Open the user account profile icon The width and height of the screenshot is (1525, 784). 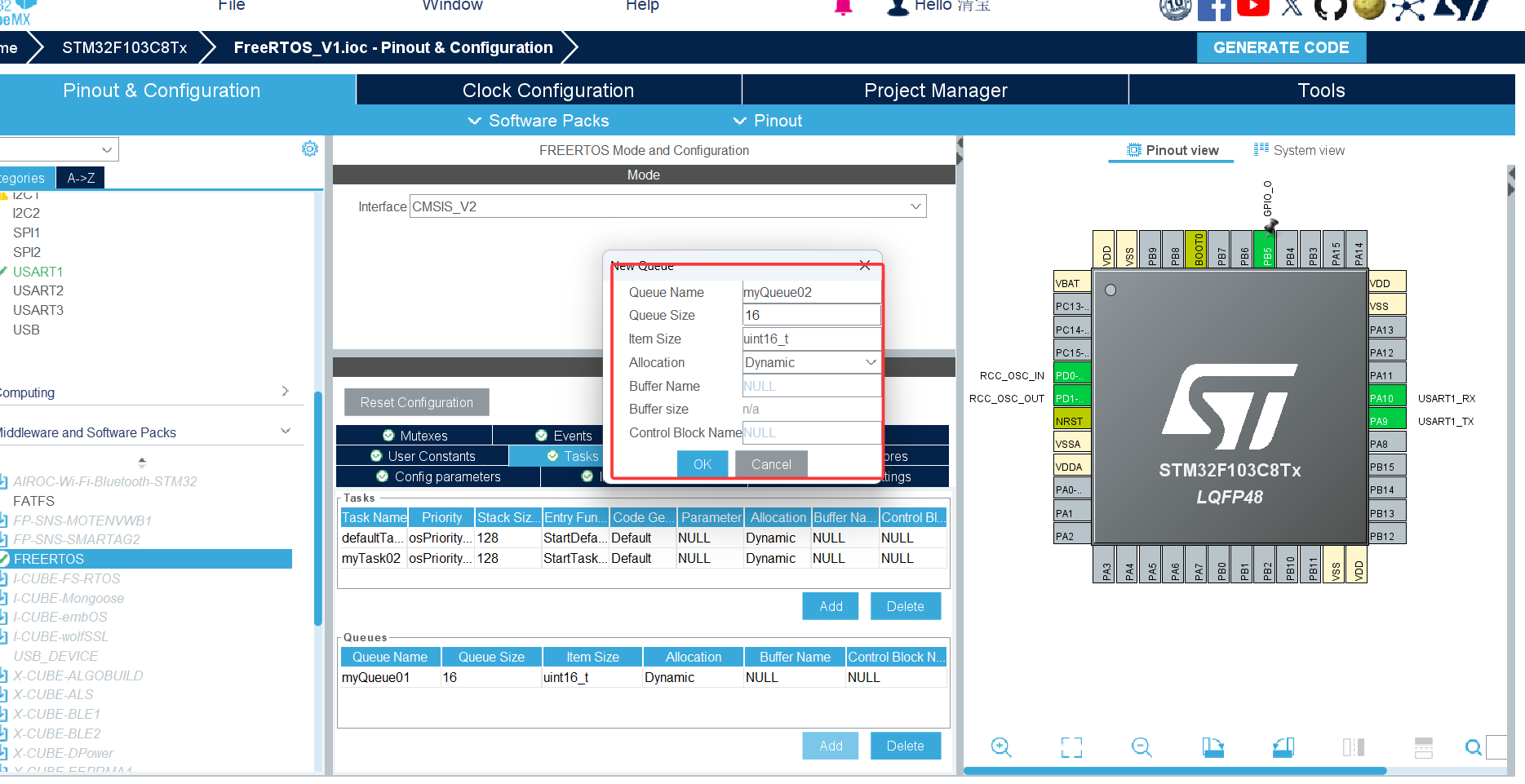coord(898,7)
